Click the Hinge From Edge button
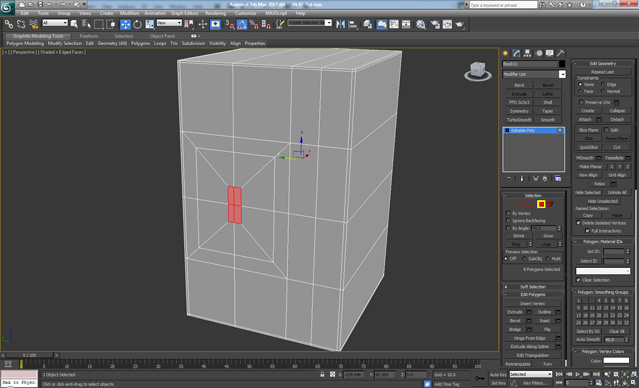639x388 pixels. pos(530,338)
